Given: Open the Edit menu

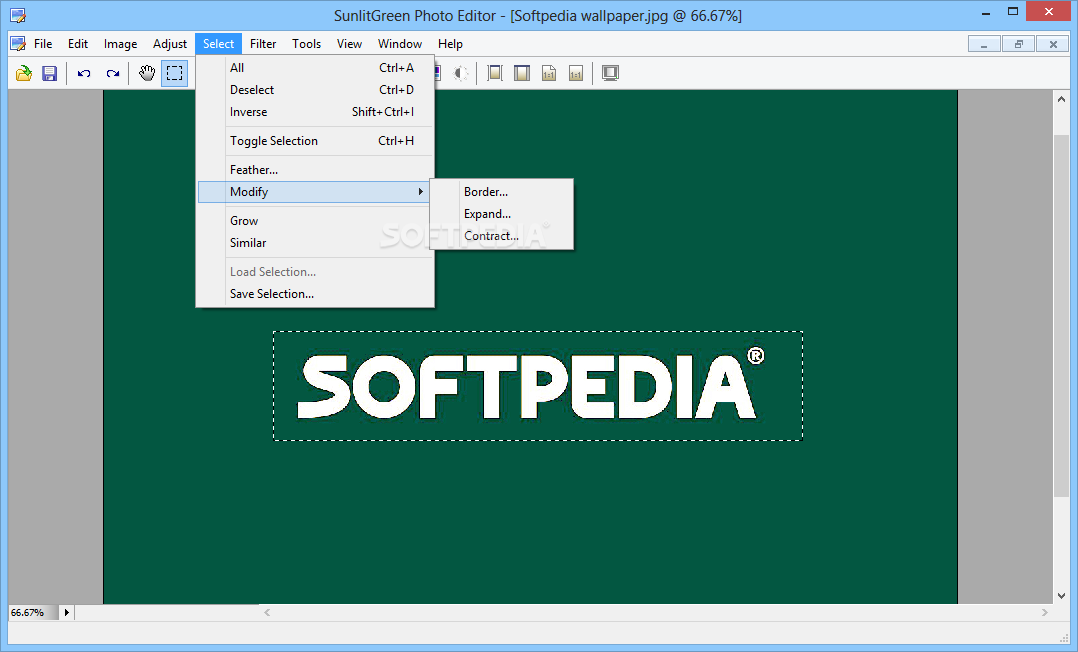Looking at the screenshot, I should click(x=78, y=44).
